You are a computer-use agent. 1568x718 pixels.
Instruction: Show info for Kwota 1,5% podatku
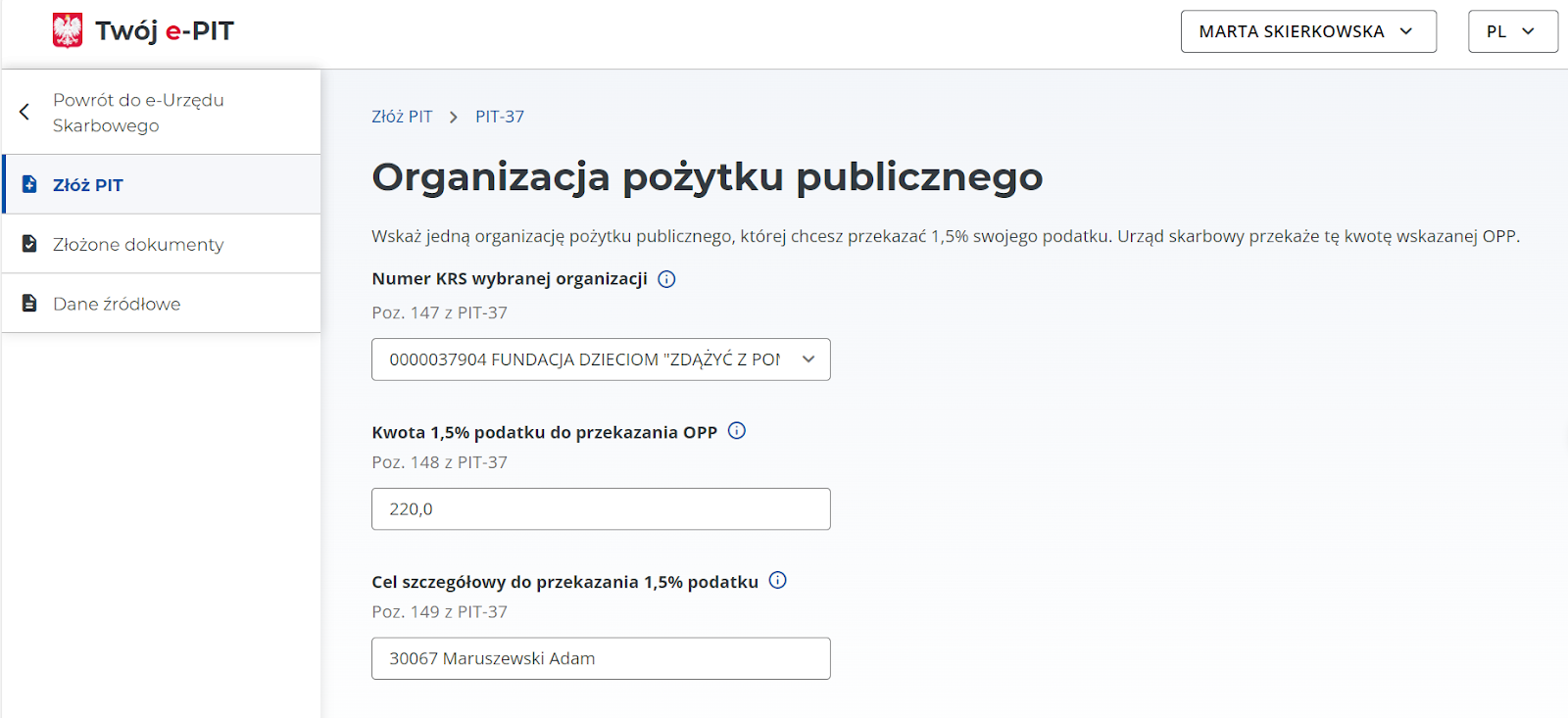click(x=737, y=431)
